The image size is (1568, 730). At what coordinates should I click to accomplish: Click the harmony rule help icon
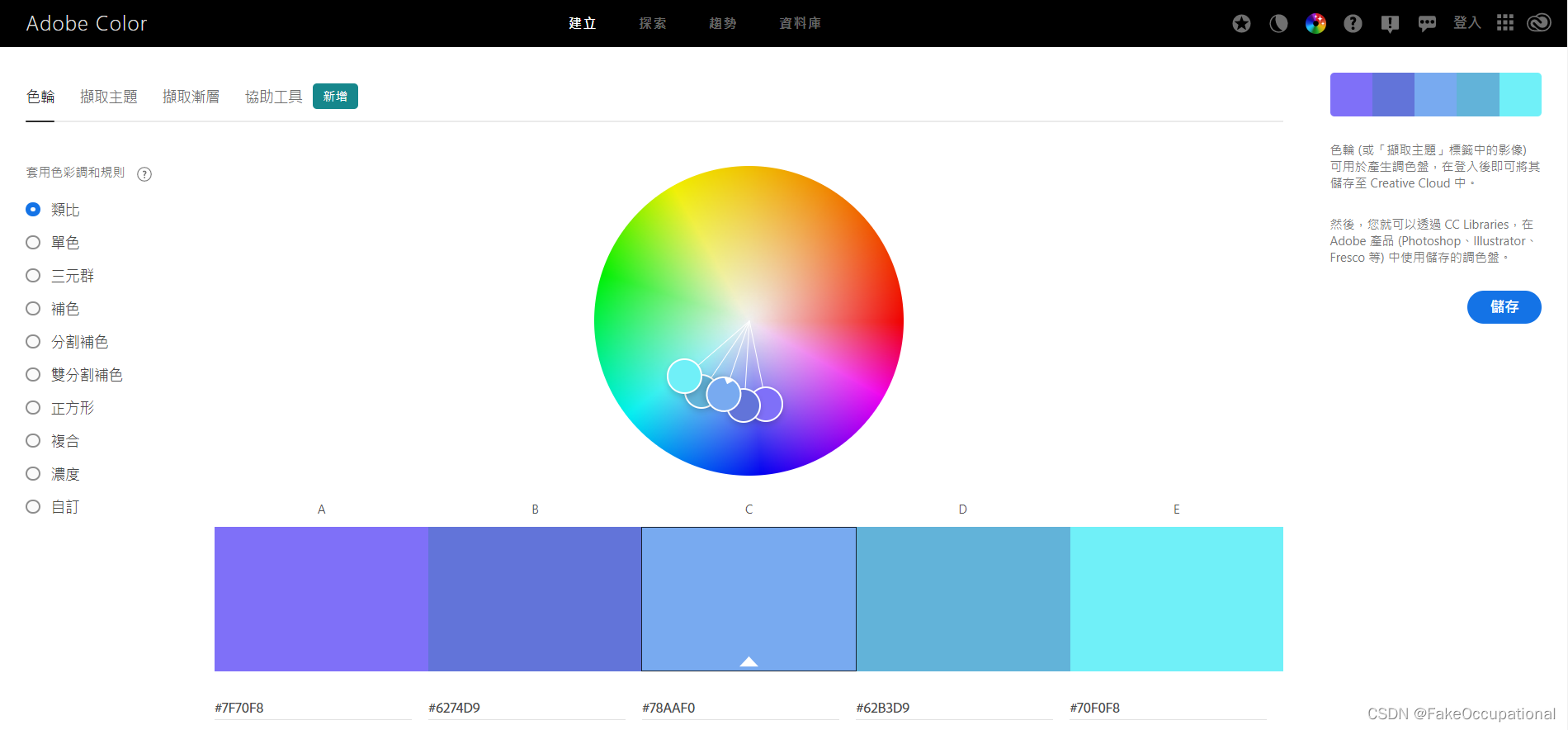point(144,174)
